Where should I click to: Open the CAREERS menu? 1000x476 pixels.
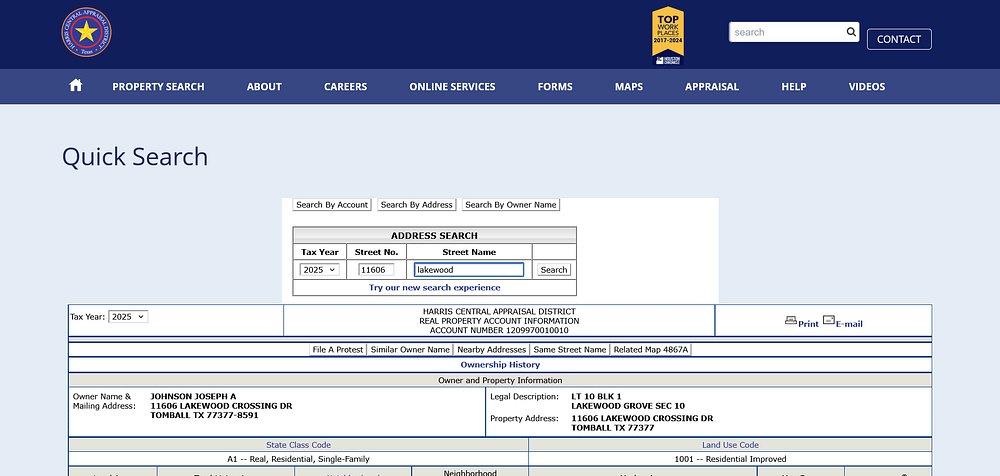point(345,87)
